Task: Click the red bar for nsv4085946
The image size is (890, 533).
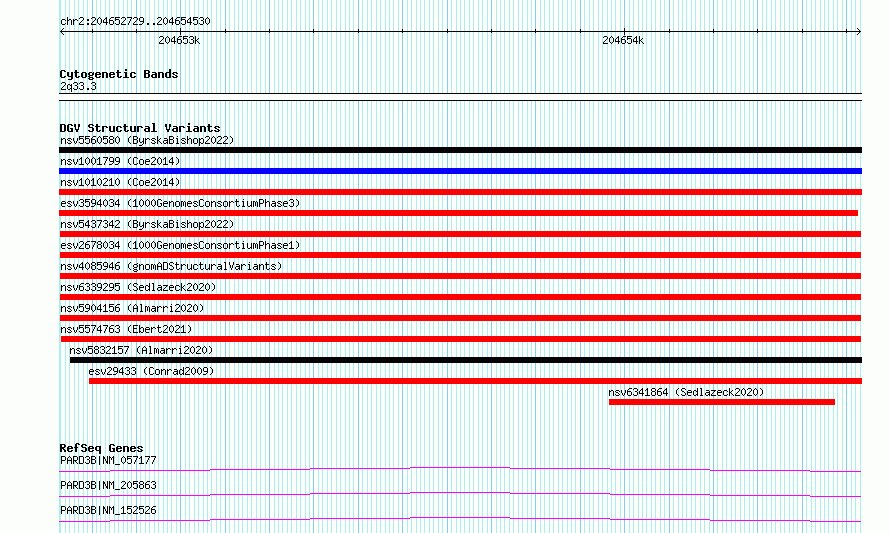Action: click(460, 276)
